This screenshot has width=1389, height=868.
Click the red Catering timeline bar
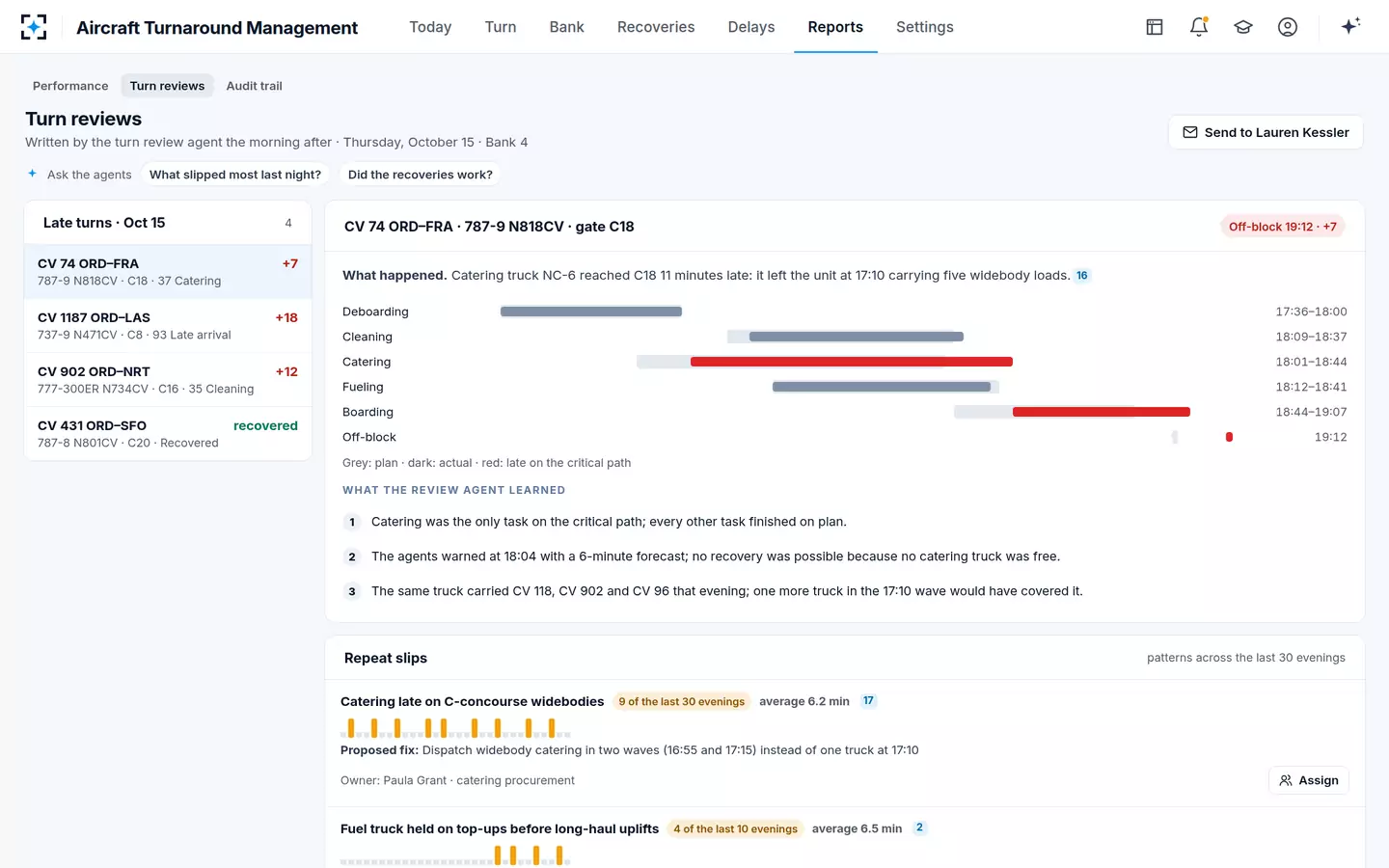pos(852,362)
